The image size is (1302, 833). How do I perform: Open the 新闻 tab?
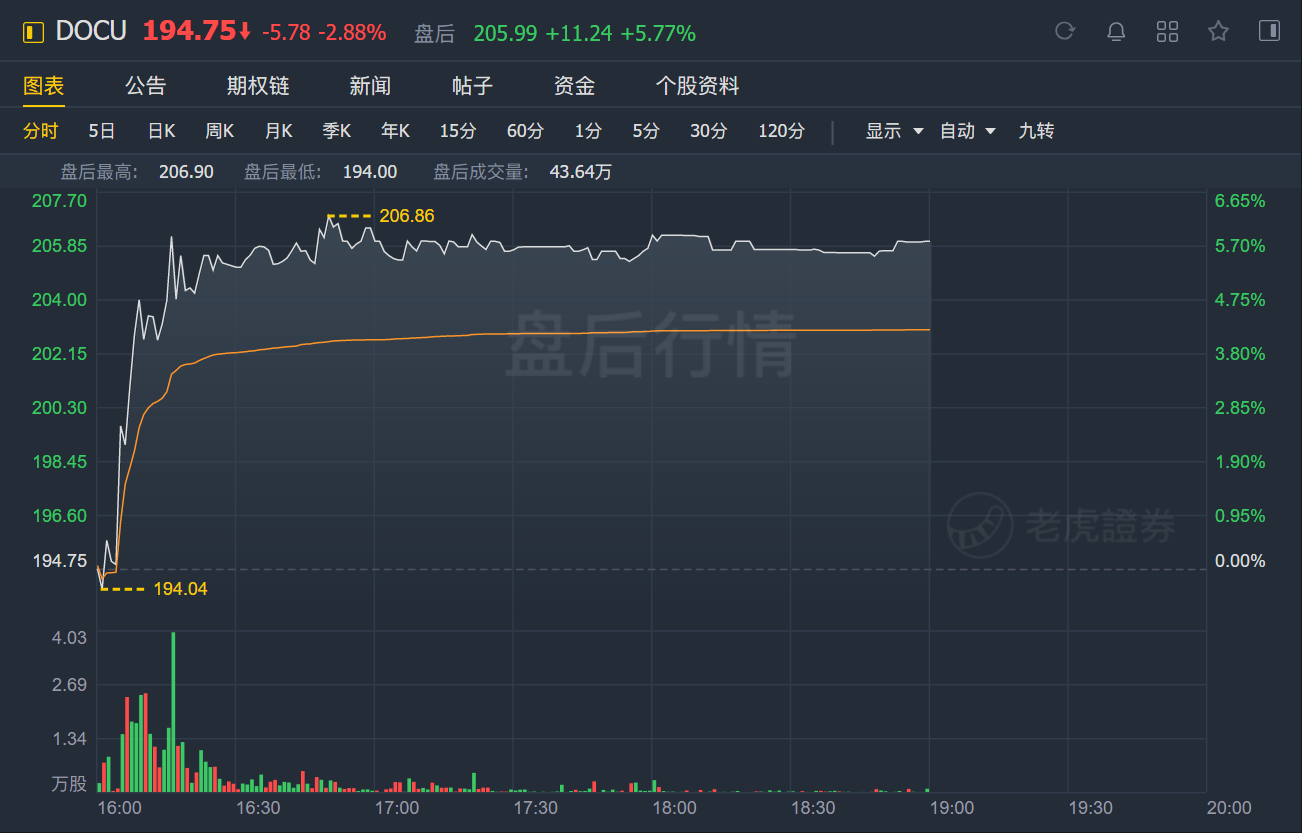[370, 86]
